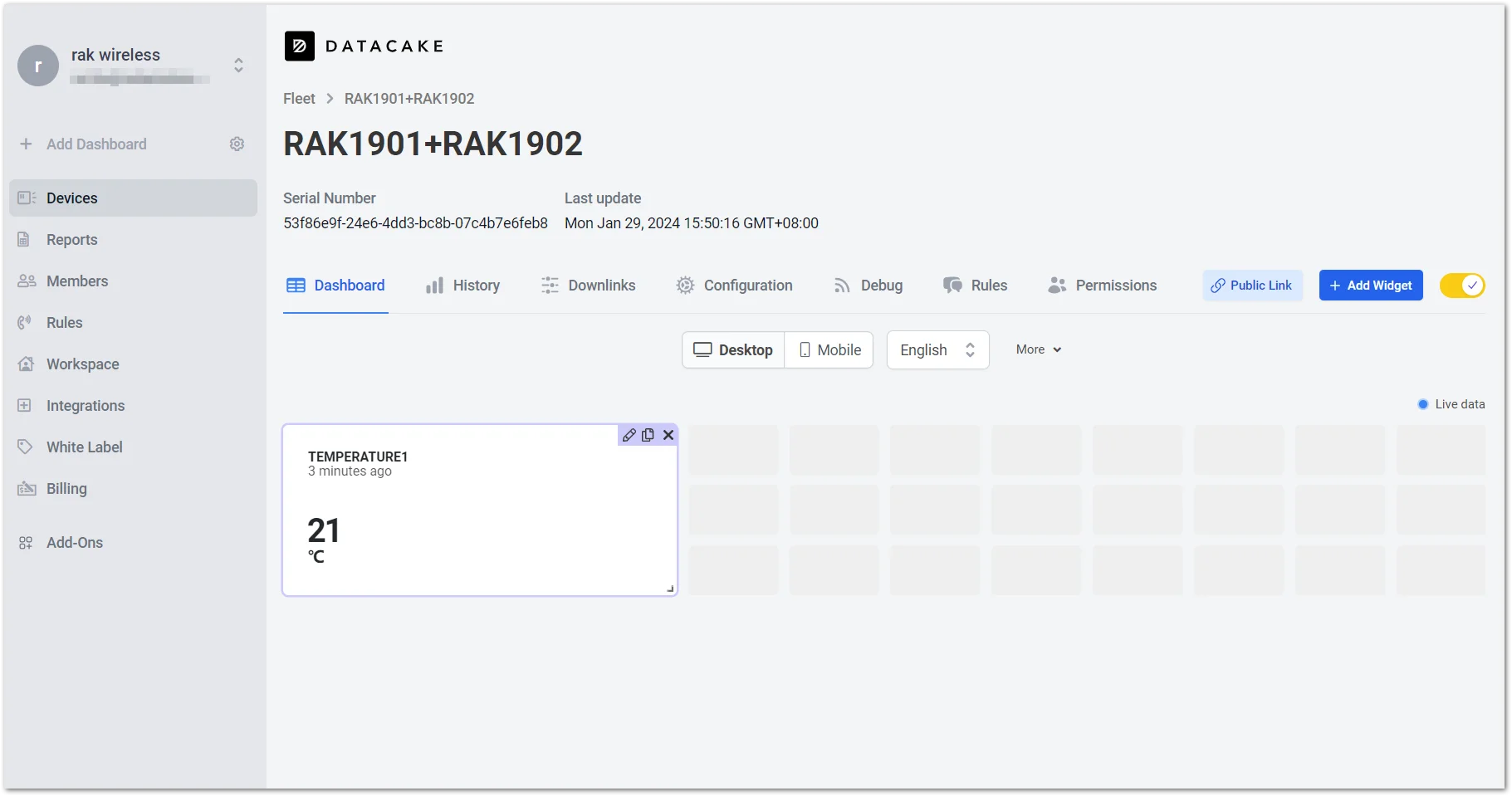Click RAK1901+RAK1902 breadcrumb link

coord(409,99)
